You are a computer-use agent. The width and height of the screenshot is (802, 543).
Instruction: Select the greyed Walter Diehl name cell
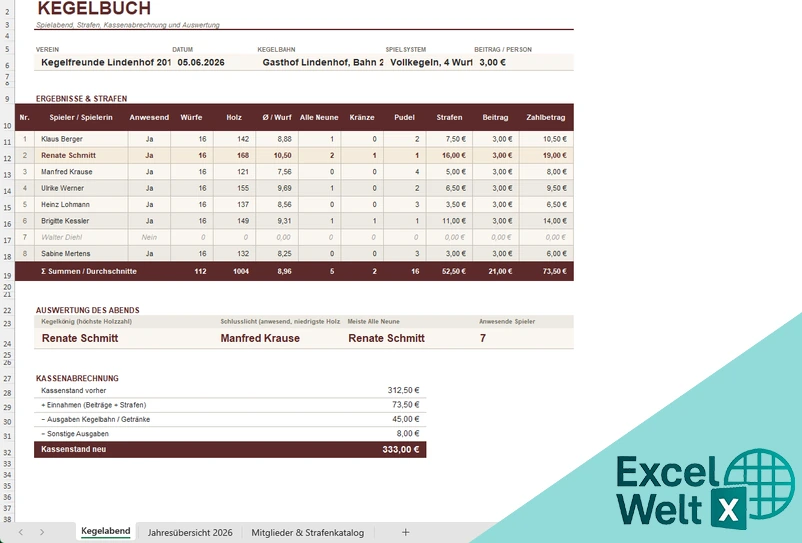[x=81, y=237]
